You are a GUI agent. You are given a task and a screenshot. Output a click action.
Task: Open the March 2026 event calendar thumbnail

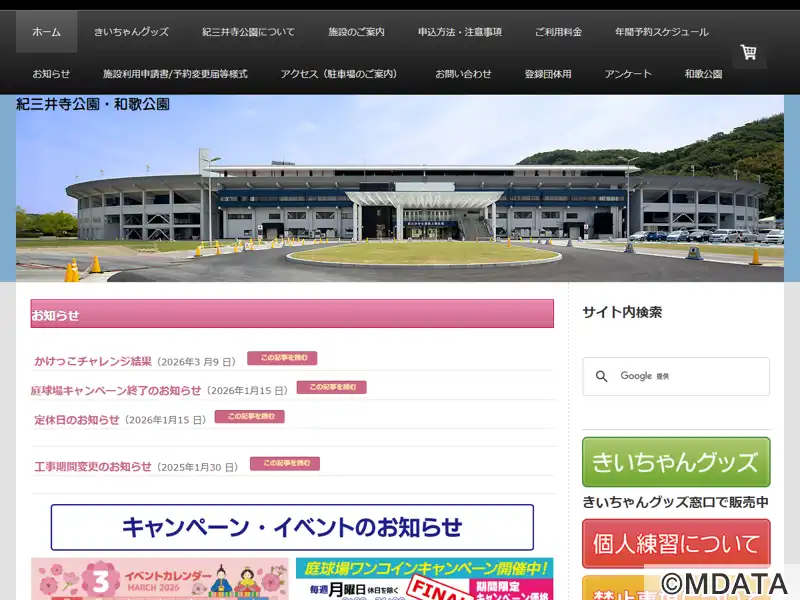[x=160, y=579]
